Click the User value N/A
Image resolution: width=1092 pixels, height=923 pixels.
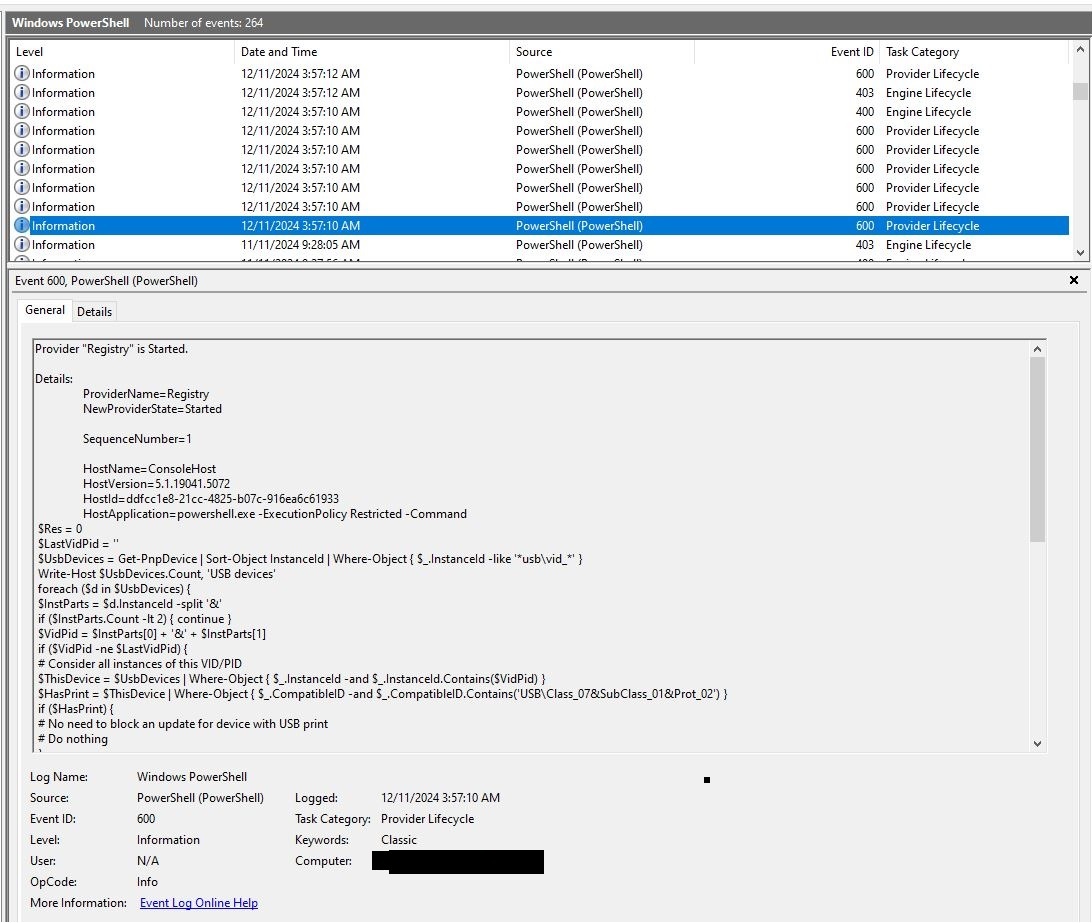[x=148, y=861]
